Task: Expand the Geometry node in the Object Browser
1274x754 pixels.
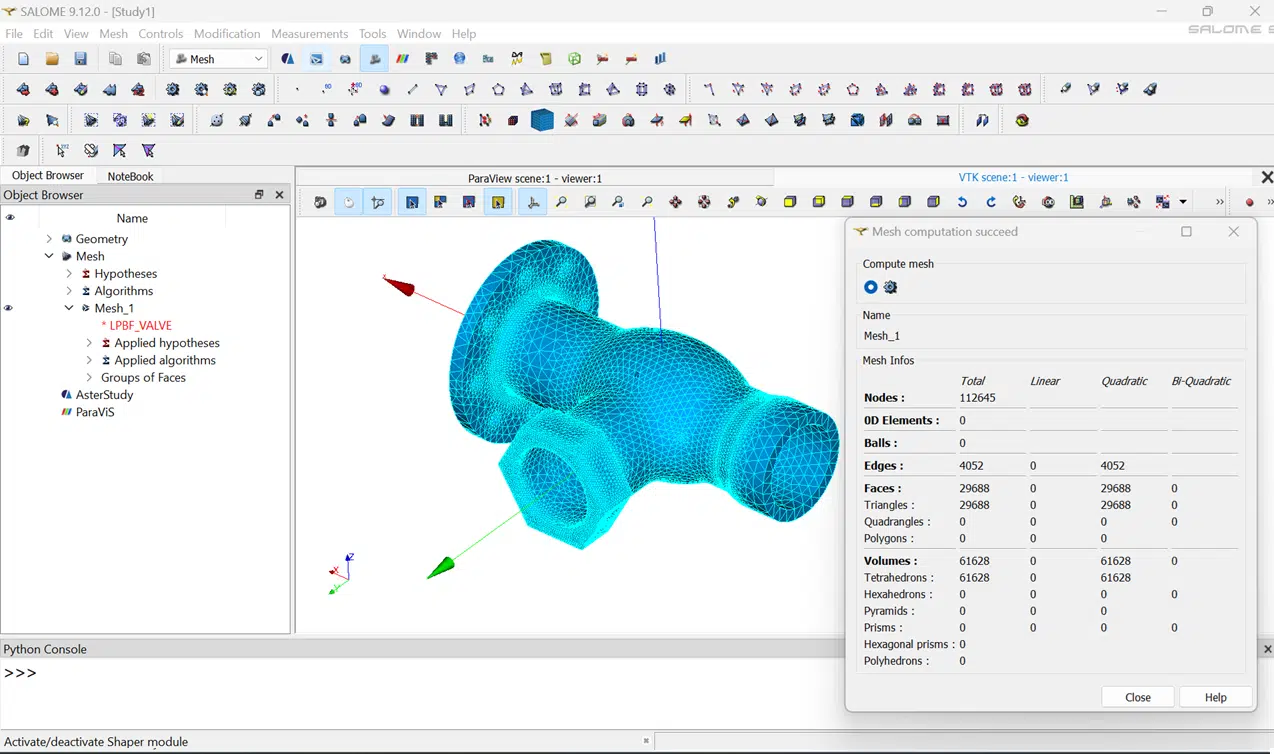Action: click(x=48, y=239)
